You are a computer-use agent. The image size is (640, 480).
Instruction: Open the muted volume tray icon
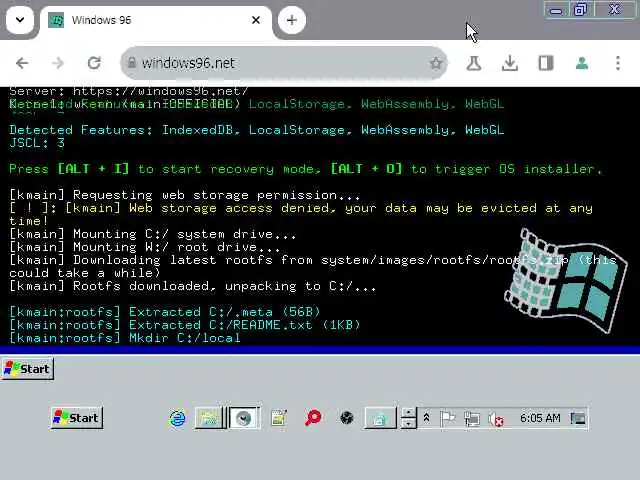click(496, 419)
